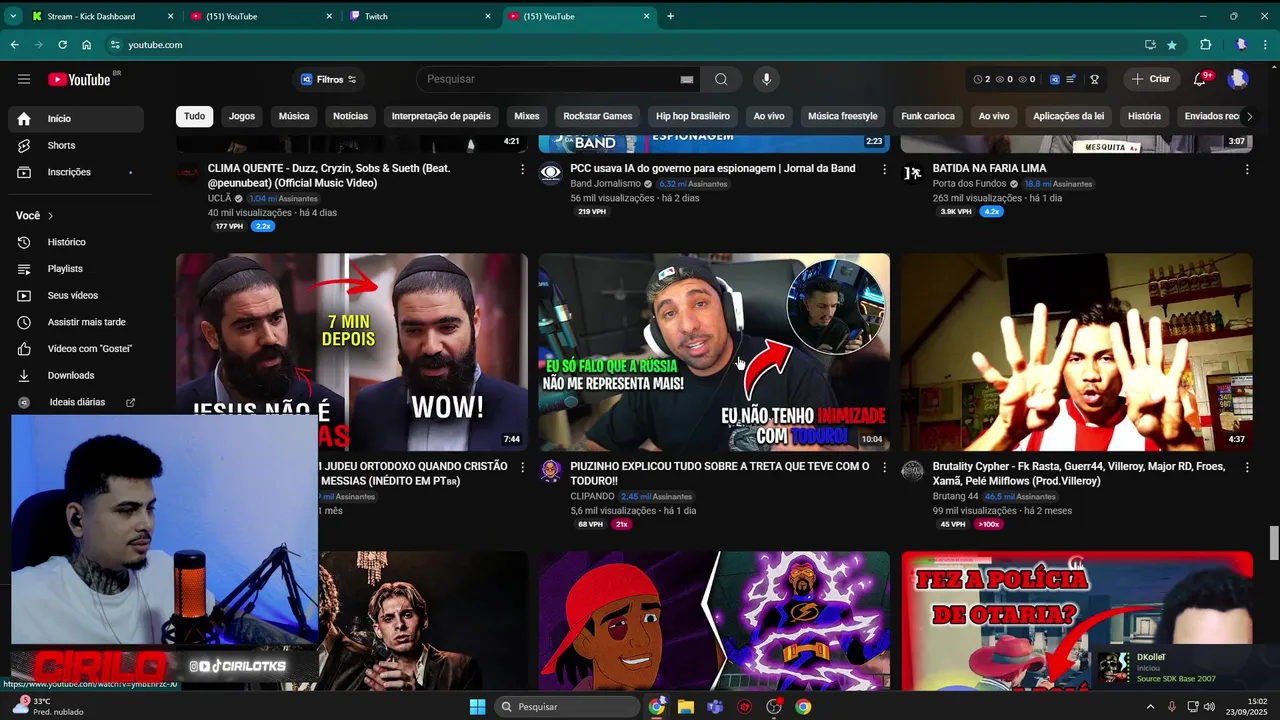Open the 7 MIN DEPOIS video thumbnail
This screenshot has height=720, width=1280.
click(352, 352)
